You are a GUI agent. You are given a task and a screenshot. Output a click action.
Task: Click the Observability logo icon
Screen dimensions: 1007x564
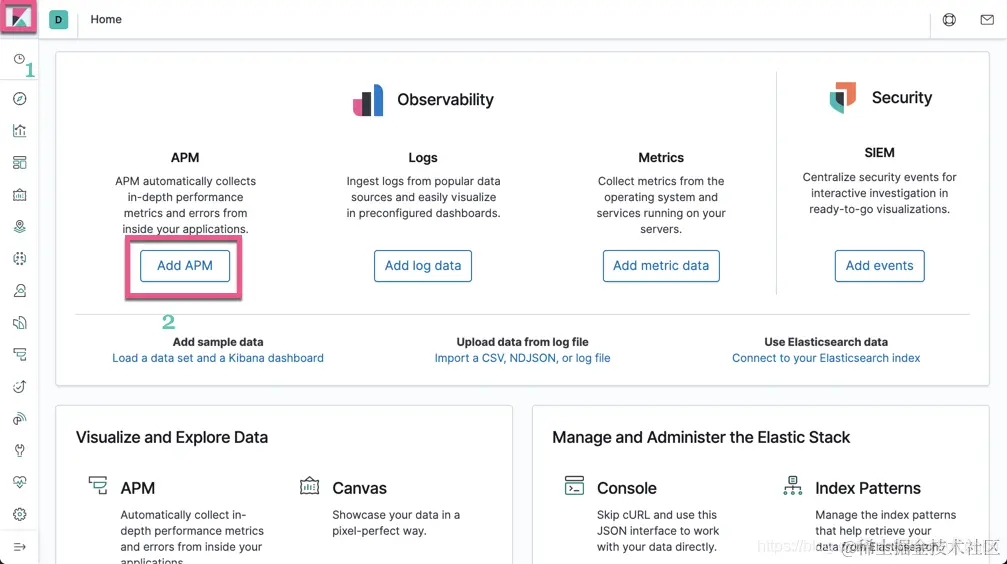368,100
